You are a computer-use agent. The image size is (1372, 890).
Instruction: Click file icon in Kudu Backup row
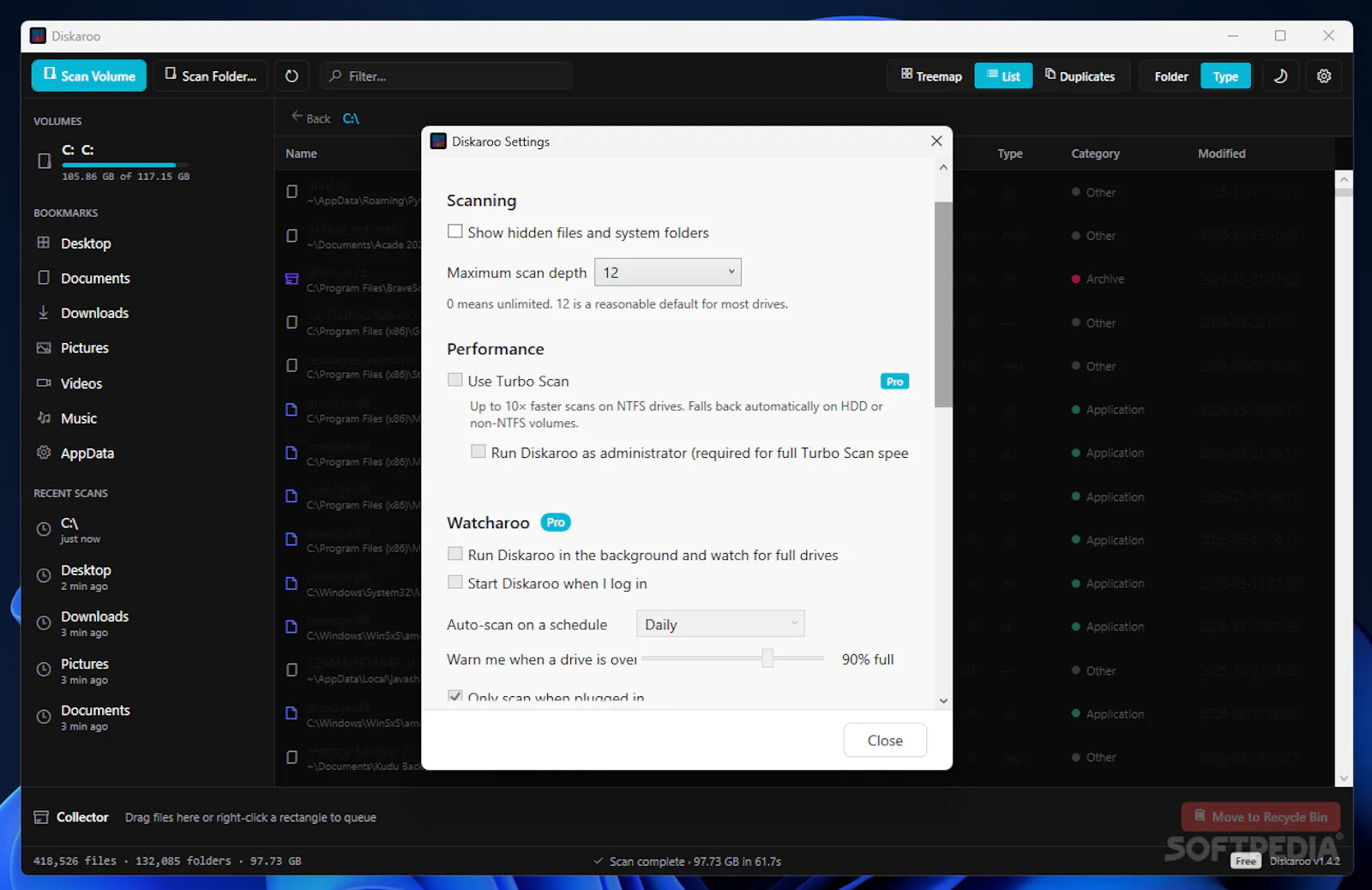tap(292, 757)
